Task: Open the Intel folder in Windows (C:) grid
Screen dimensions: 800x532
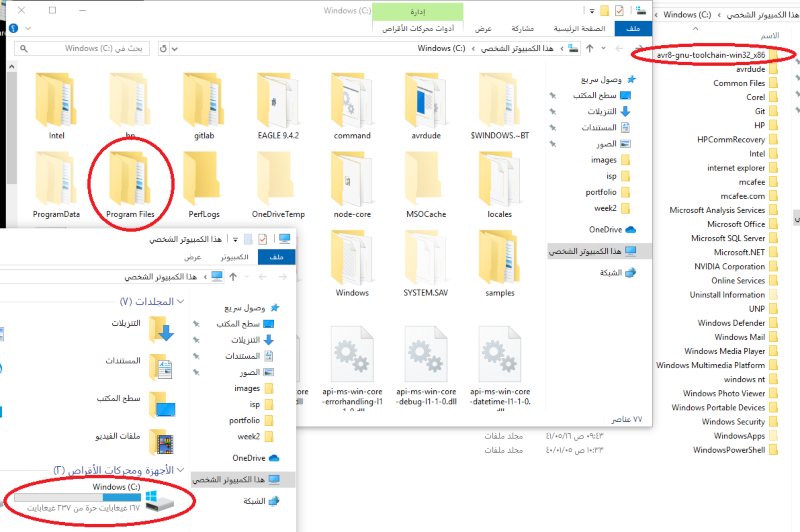Action: (56, 107)
